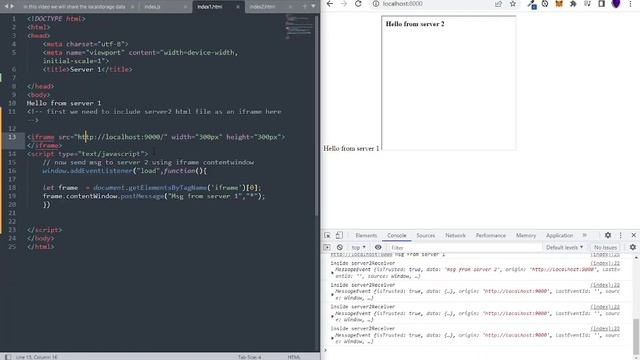Image resolution: width=640 pixels, height=360 pixels.
Task: Open the extensions puzzle icon
Action: [573, 4]
